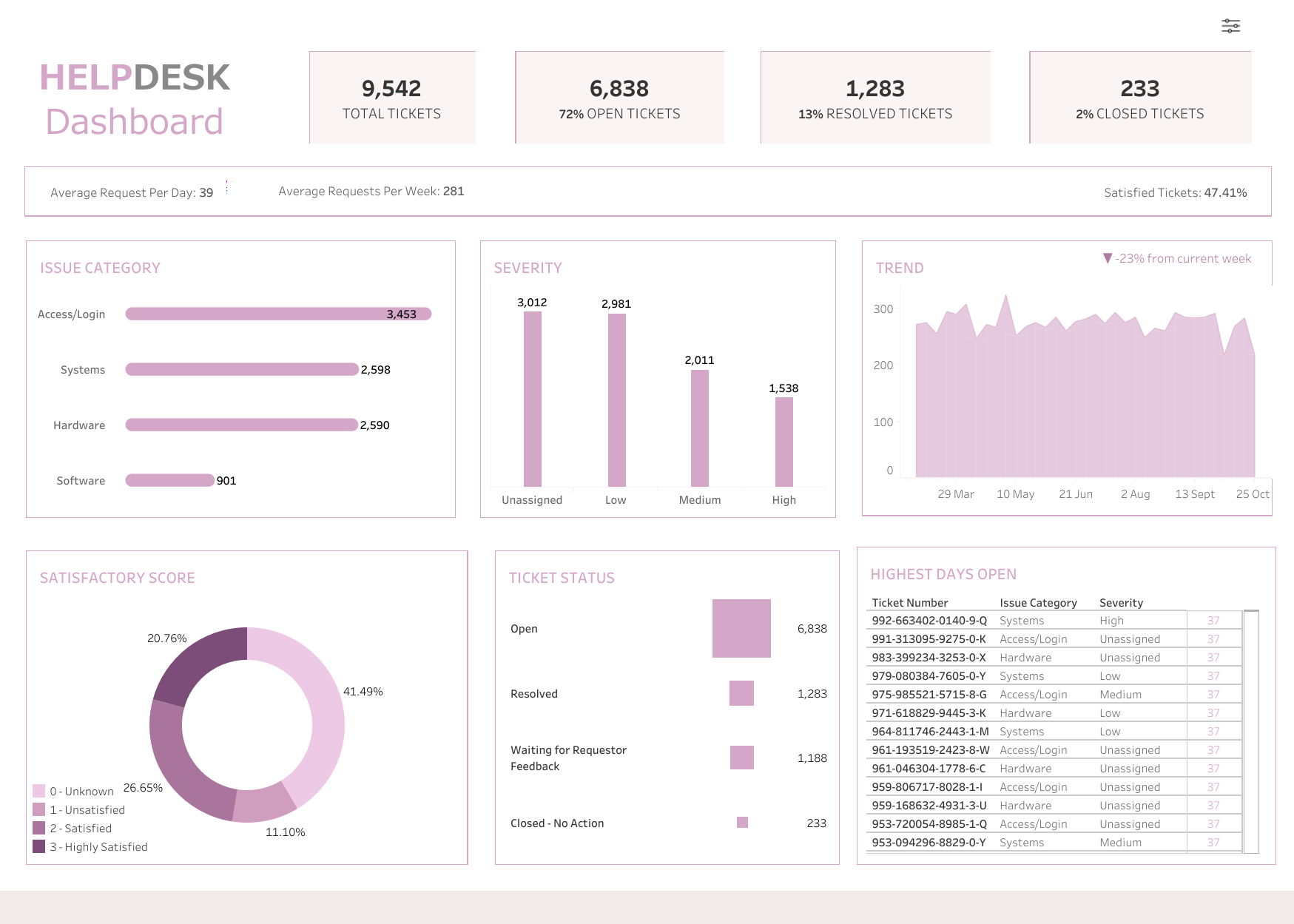The width and height of the screenshot is (1294, 924).
Task: Select the Resolved Tickets 1,283 card
Action: point(875,98)
